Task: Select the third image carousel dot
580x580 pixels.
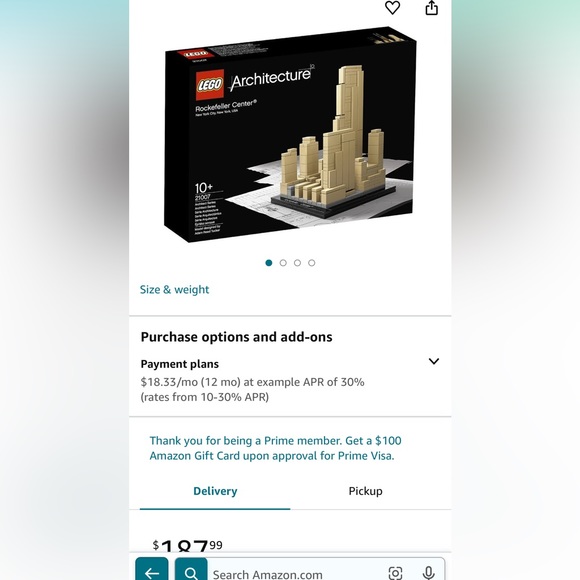Action: tap(297, 263)
